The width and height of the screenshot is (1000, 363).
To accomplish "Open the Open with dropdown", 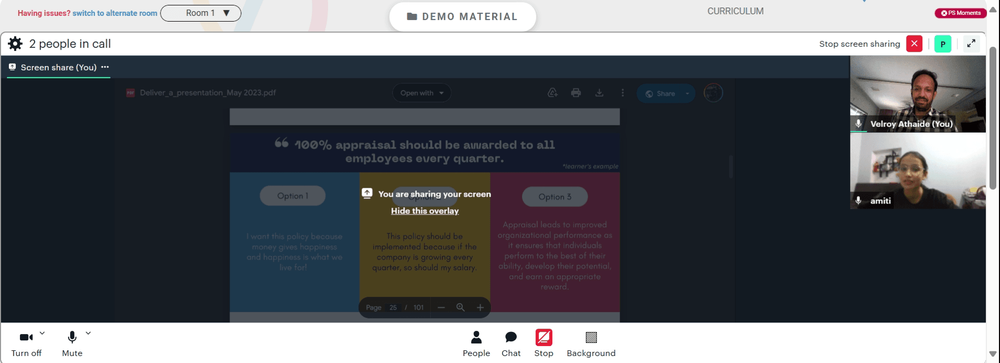I will click(422, 93).
